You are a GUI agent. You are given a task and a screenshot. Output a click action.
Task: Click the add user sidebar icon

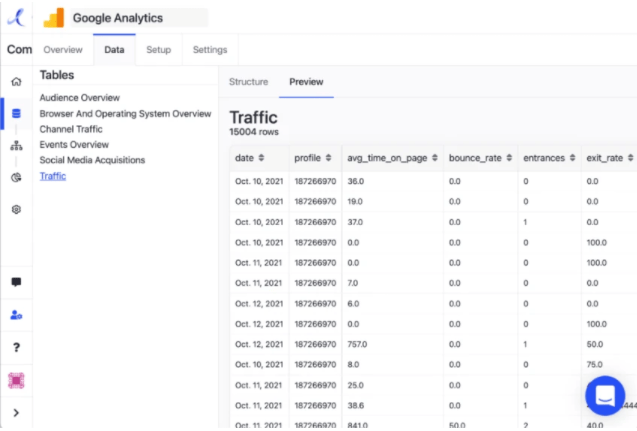click(16, 315)
